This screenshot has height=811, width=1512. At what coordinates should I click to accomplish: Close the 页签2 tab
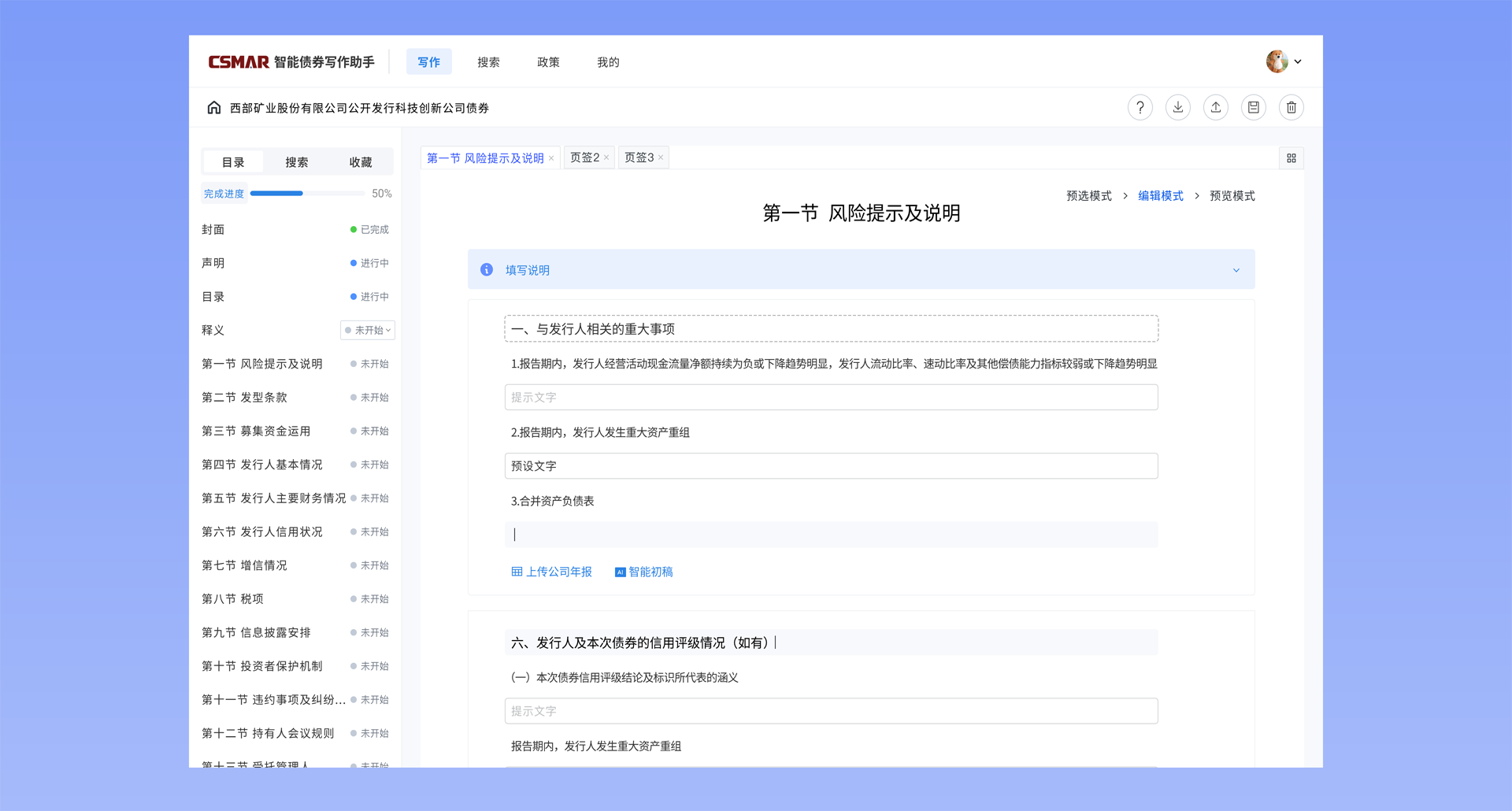606,158
